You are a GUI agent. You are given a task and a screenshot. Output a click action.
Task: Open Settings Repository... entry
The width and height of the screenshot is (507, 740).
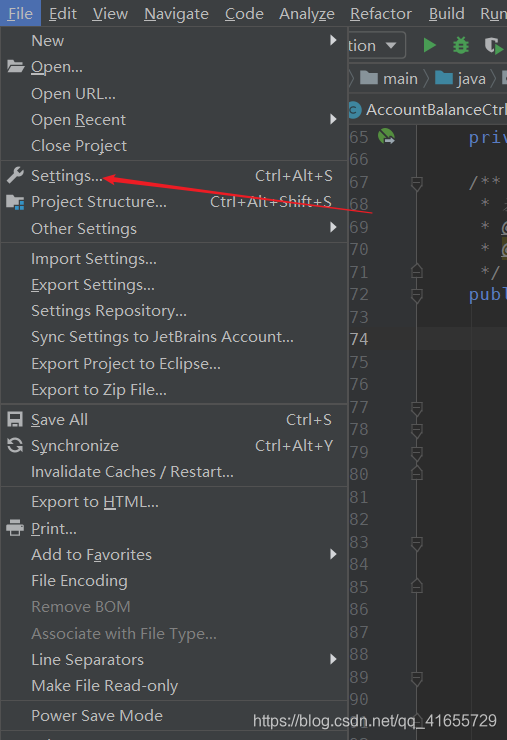point(174,311)
